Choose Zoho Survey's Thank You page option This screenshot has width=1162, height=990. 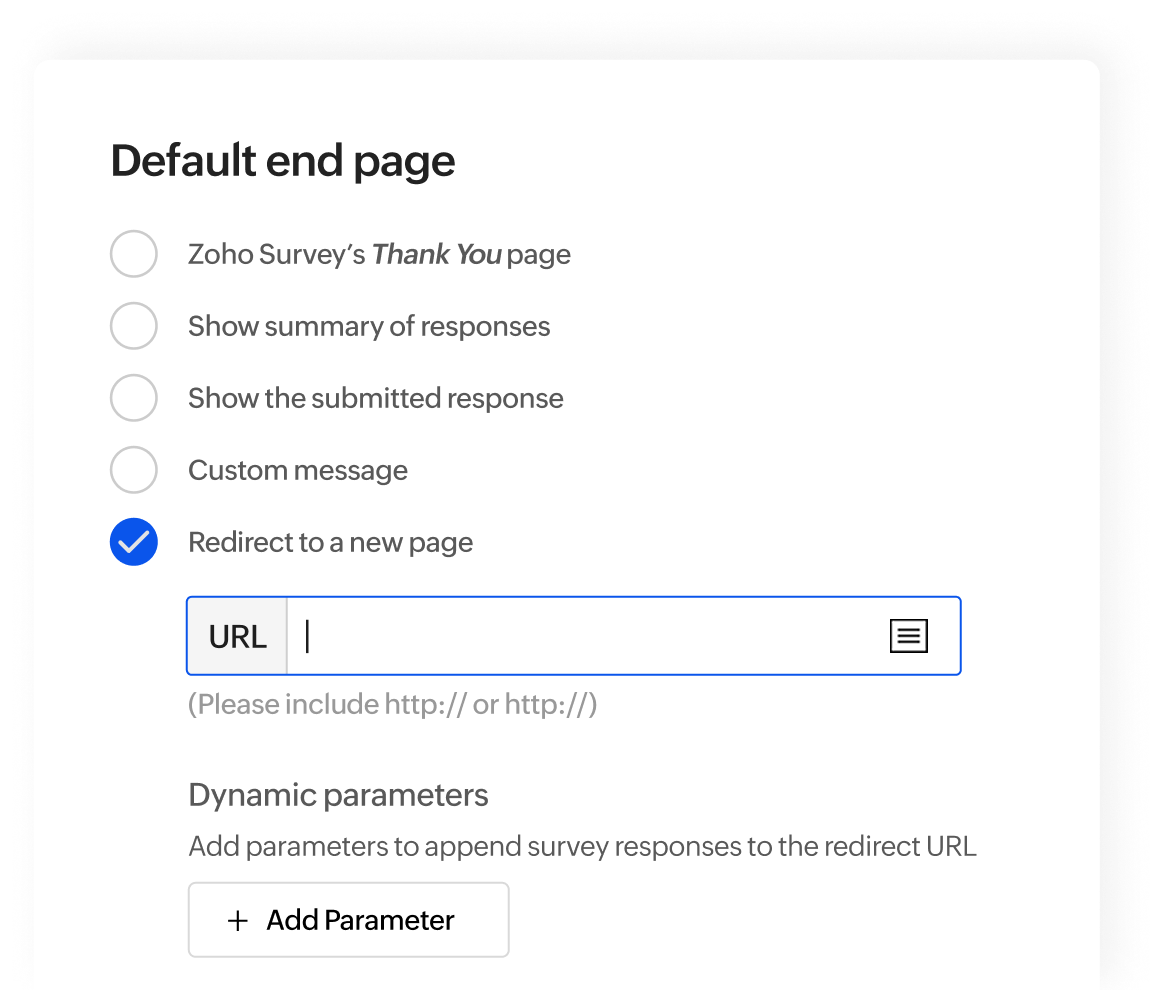(133, 254)
